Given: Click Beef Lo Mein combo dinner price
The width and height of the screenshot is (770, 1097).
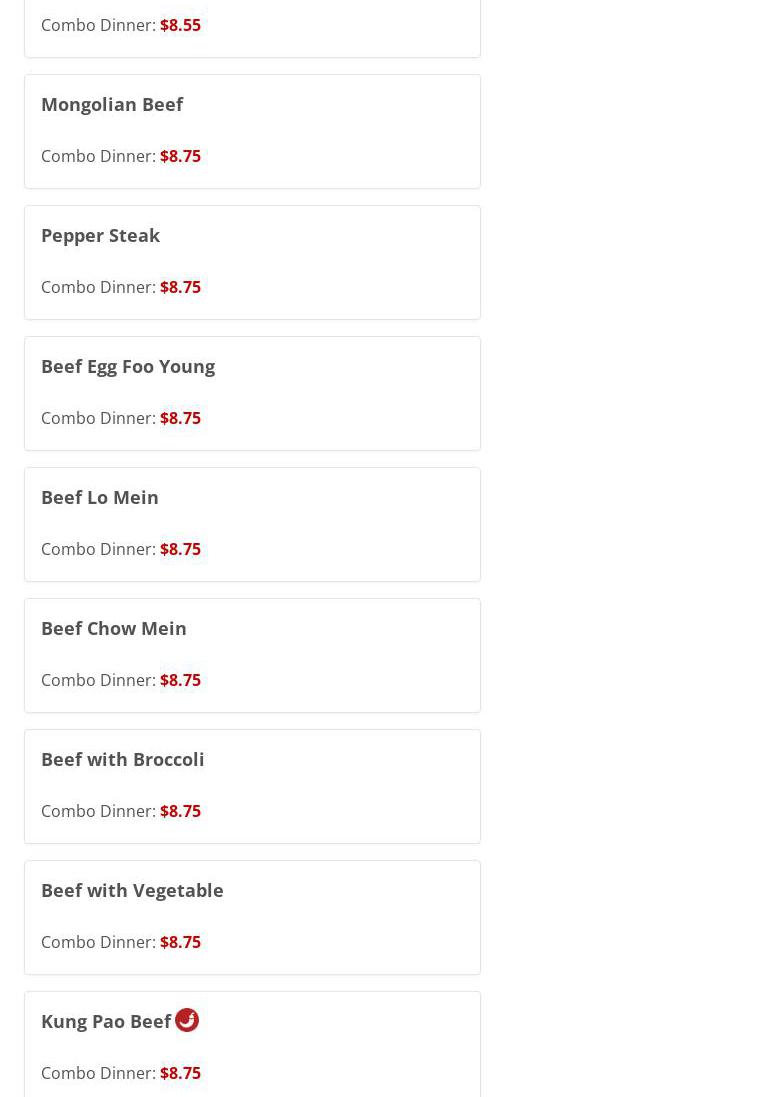Looking at the screenshot, I should point(180,548).
